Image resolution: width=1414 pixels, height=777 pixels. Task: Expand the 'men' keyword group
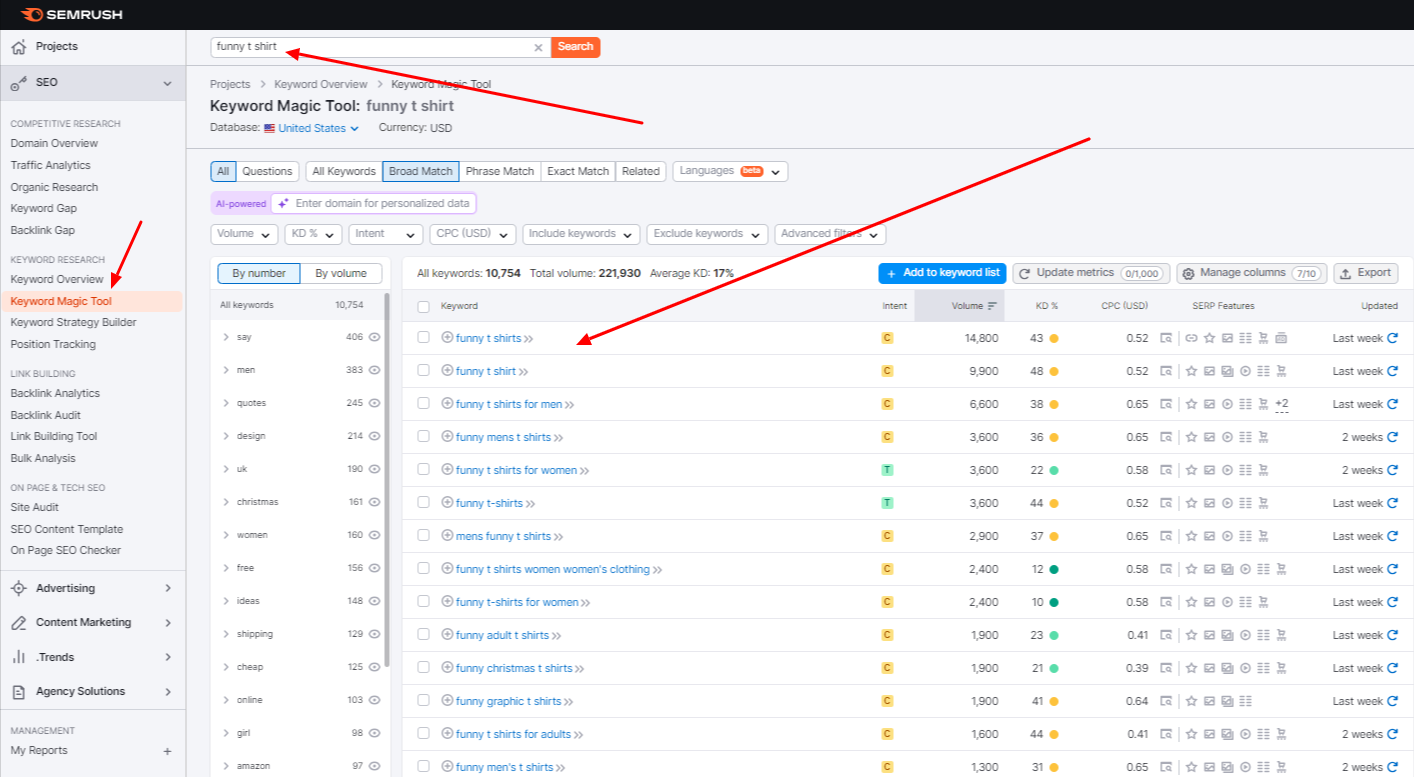(227, 370)
